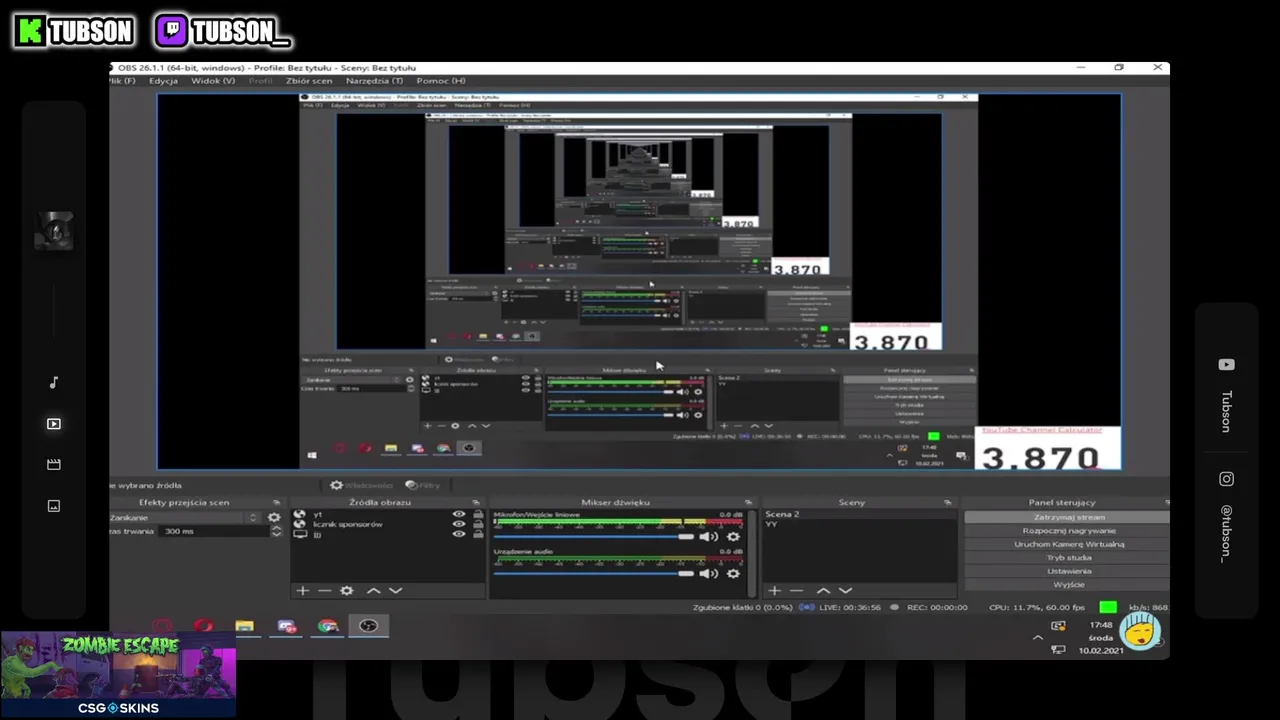
Task: Click Urządzenie audio volume slider
Action: tap(594, 574)
